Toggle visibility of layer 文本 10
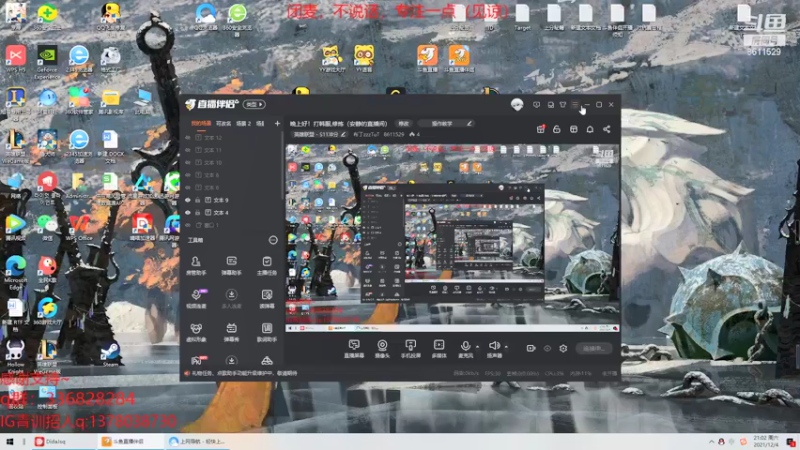 click(188, 163)
